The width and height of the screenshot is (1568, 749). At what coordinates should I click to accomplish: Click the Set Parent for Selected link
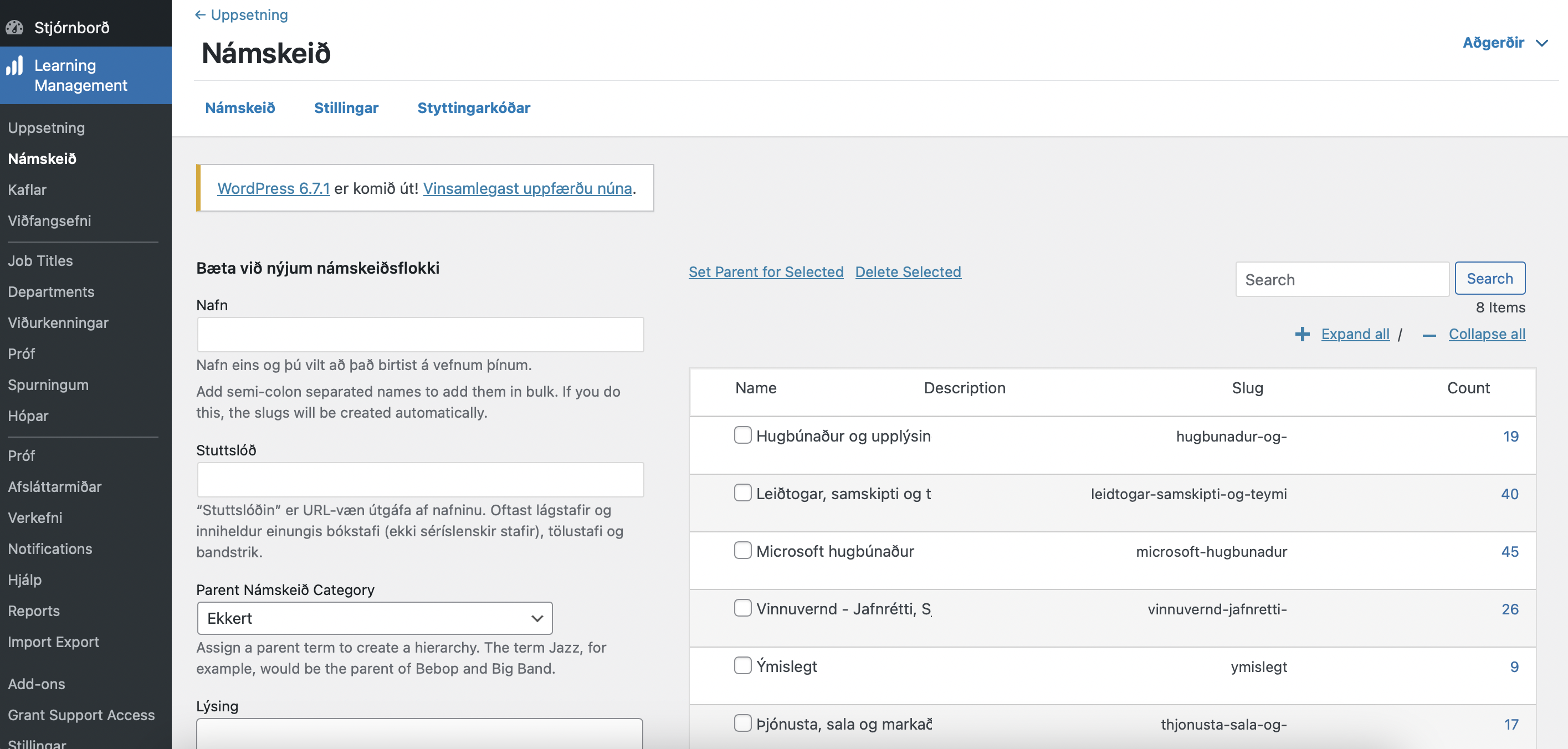[x=766, y=272]
